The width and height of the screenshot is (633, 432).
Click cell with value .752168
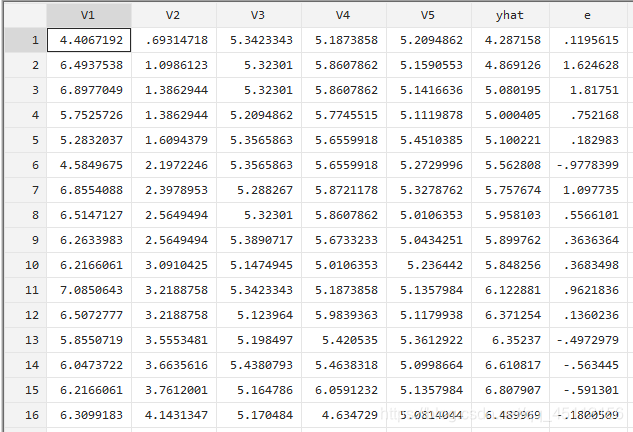pyautogui.click(x=588, y=115)
